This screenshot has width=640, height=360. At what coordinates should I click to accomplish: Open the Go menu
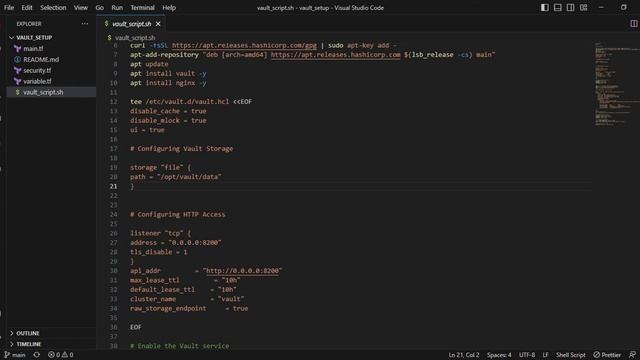[x=100, y=7]
